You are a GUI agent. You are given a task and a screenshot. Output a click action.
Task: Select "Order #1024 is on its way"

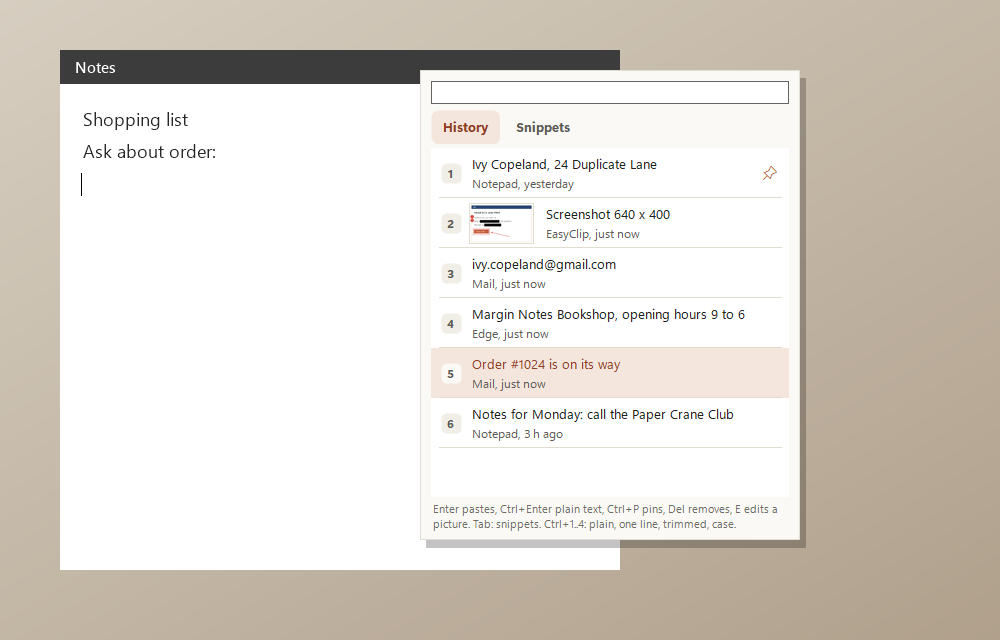(610, 373)
